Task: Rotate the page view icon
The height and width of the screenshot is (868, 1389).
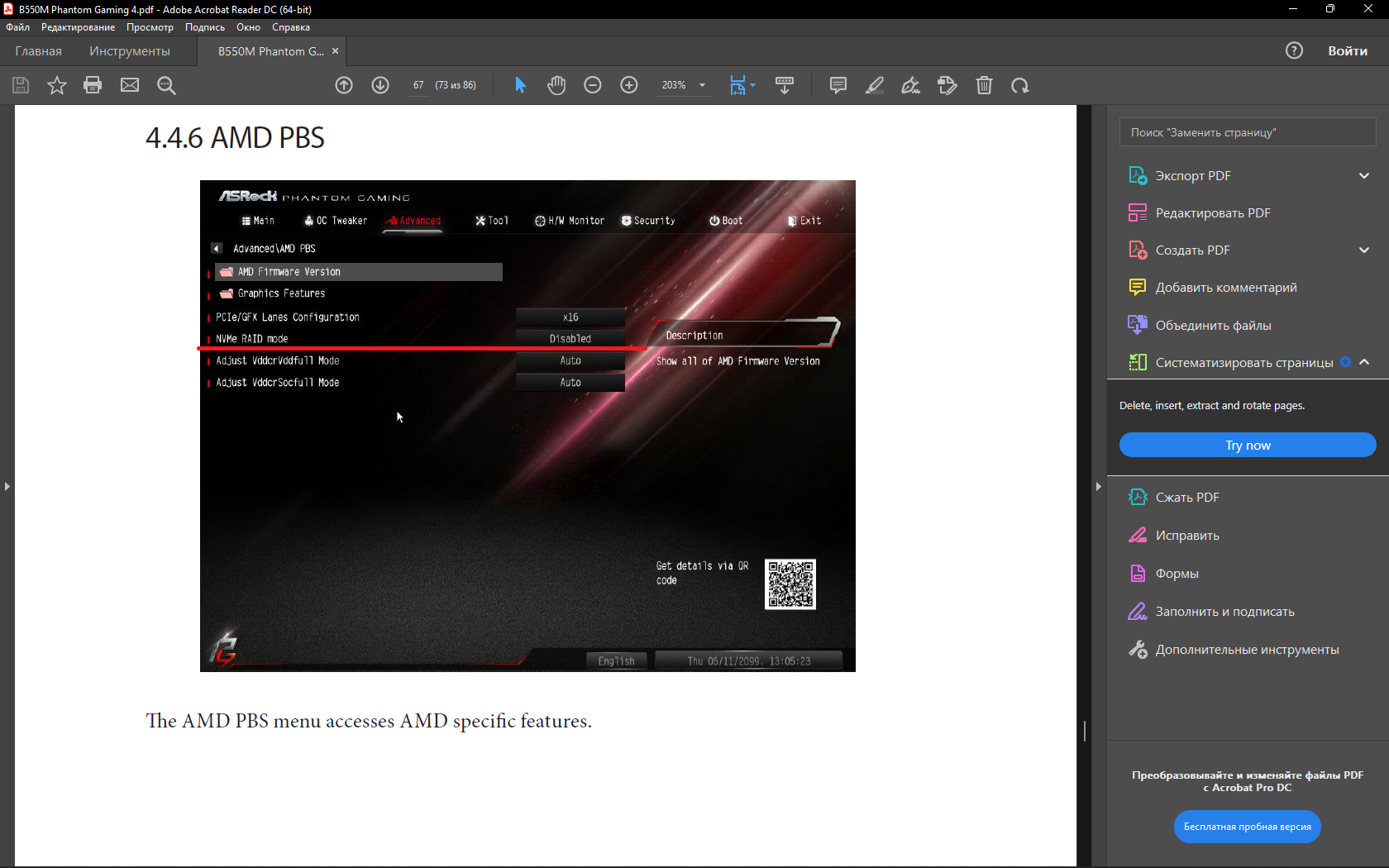Action: (1020, 85)
